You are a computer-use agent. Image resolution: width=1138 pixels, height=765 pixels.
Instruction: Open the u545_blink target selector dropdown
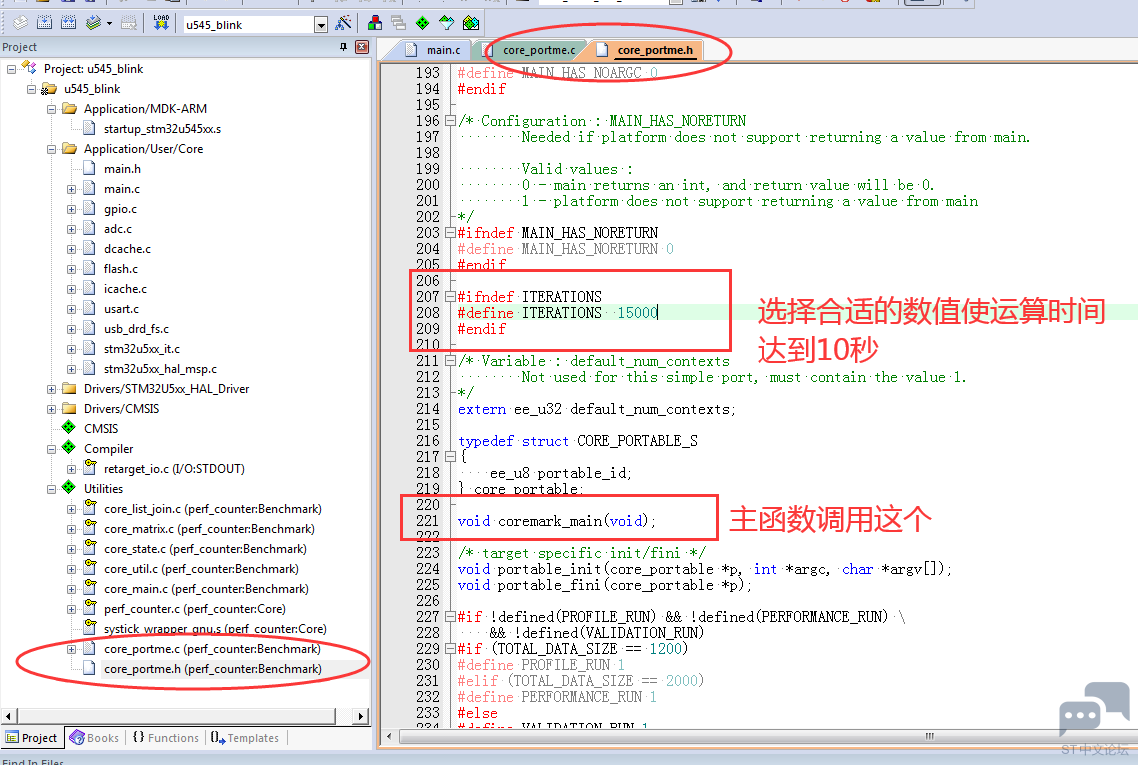(x=321, y=25)
